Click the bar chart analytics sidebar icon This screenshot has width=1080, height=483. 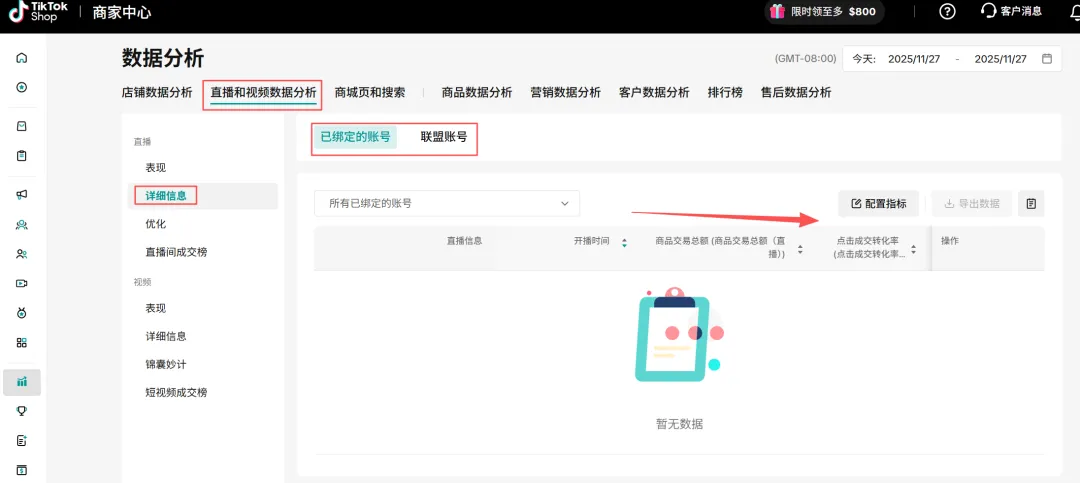pos(22,382)
